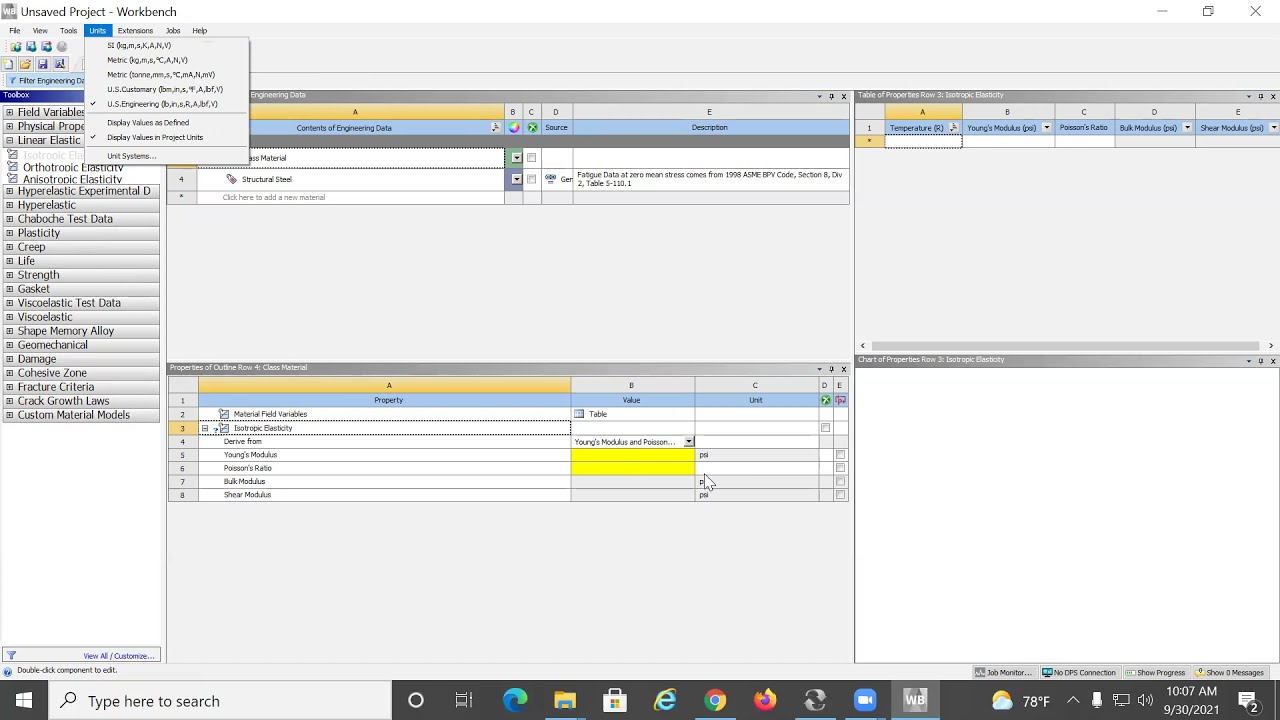Click the Open project folder icon
Screen dimensions: 1280x720
click(x=25, y=64)
